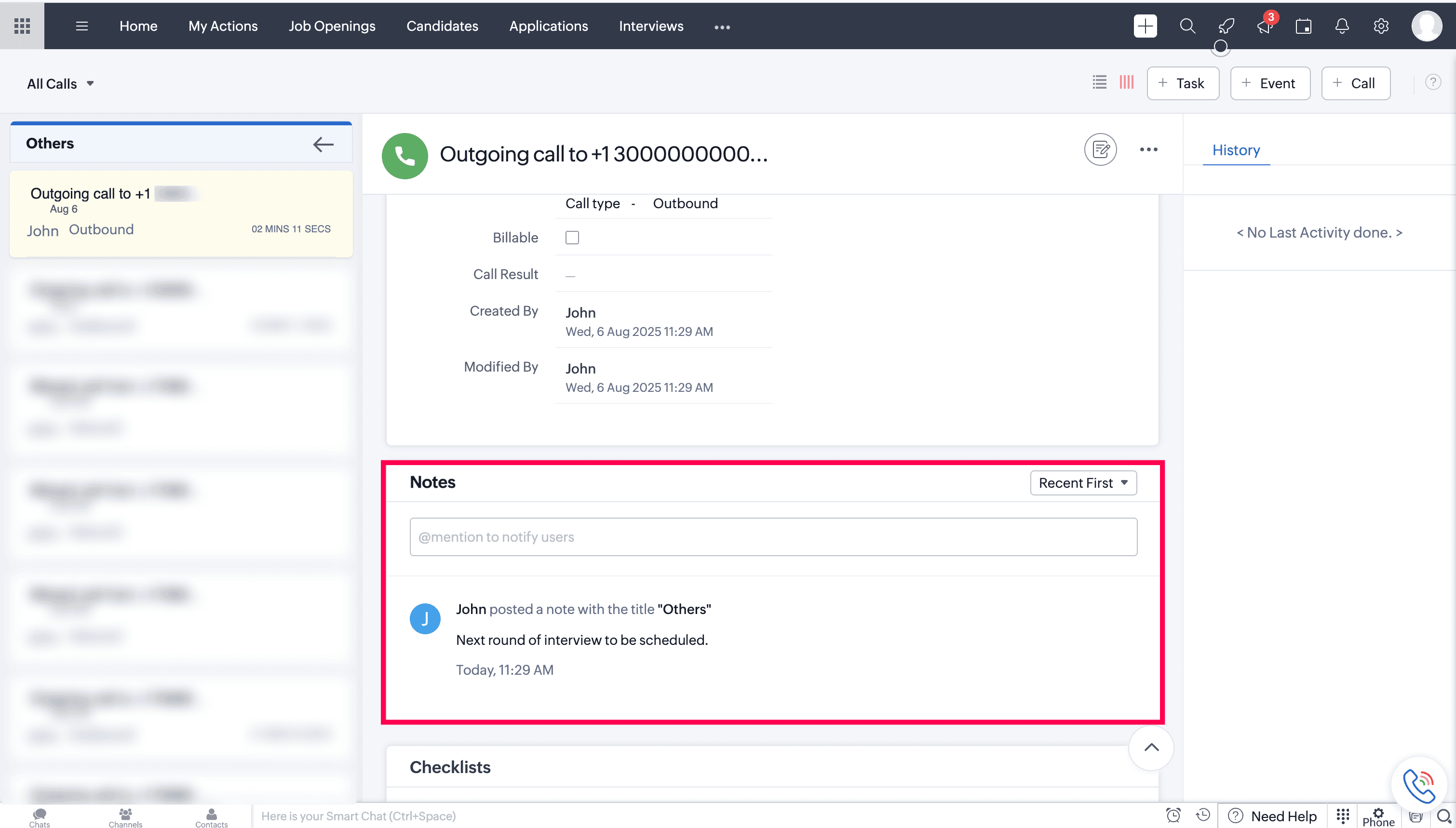Click the hamburger menu icon
Viewport: 1456px width, 828px height.
[x=82, y=26]
